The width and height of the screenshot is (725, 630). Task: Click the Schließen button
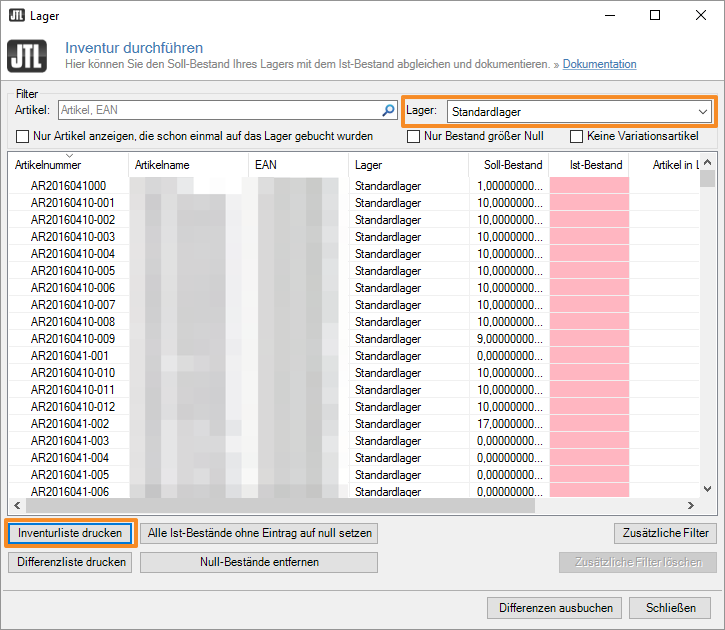[x=670, y=608]
